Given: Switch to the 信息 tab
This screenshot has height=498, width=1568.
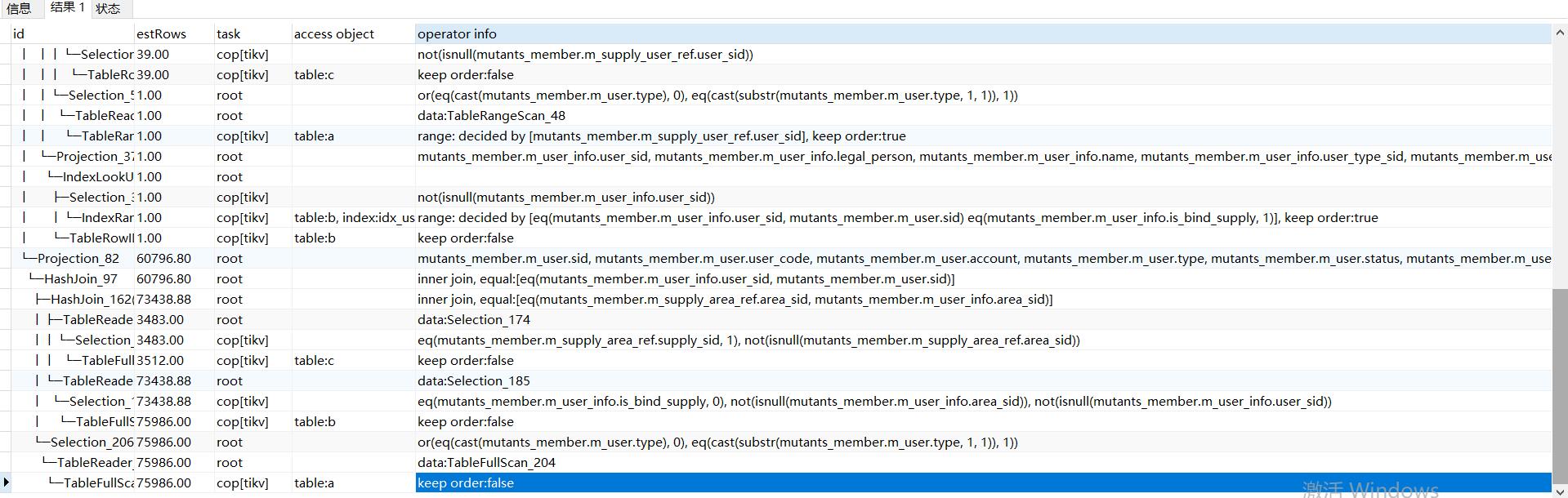Looking at the screenshot, I should [x=19, y=9].
